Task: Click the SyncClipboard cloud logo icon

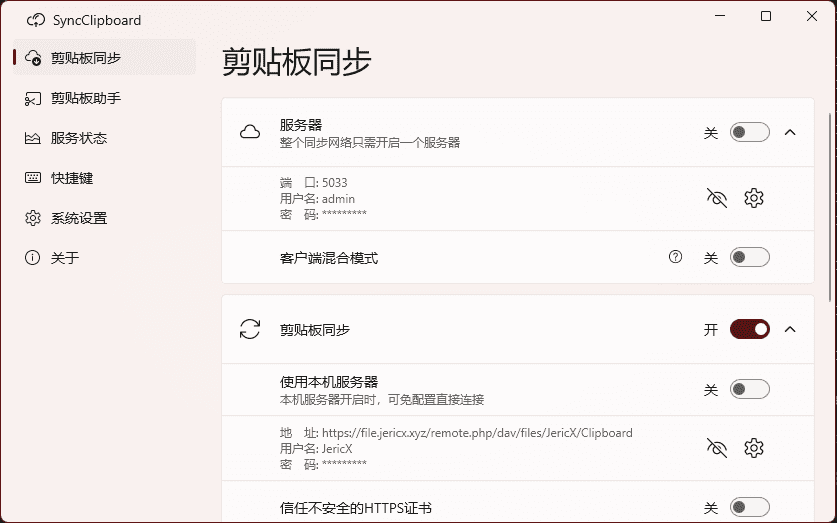Action: (x=36, y=20)
